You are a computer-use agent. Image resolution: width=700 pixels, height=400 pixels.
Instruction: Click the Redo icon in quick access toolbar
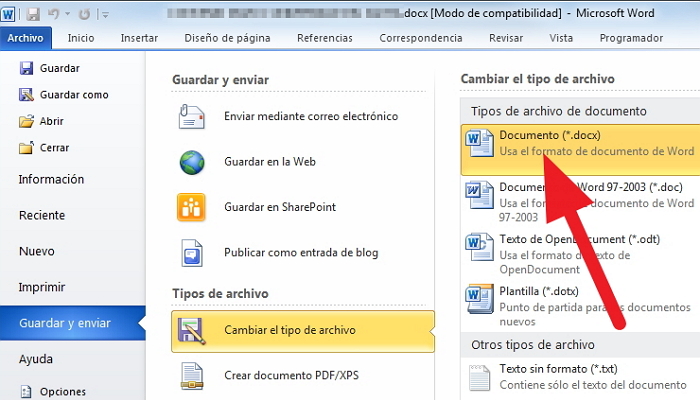(x=84, y=14)
